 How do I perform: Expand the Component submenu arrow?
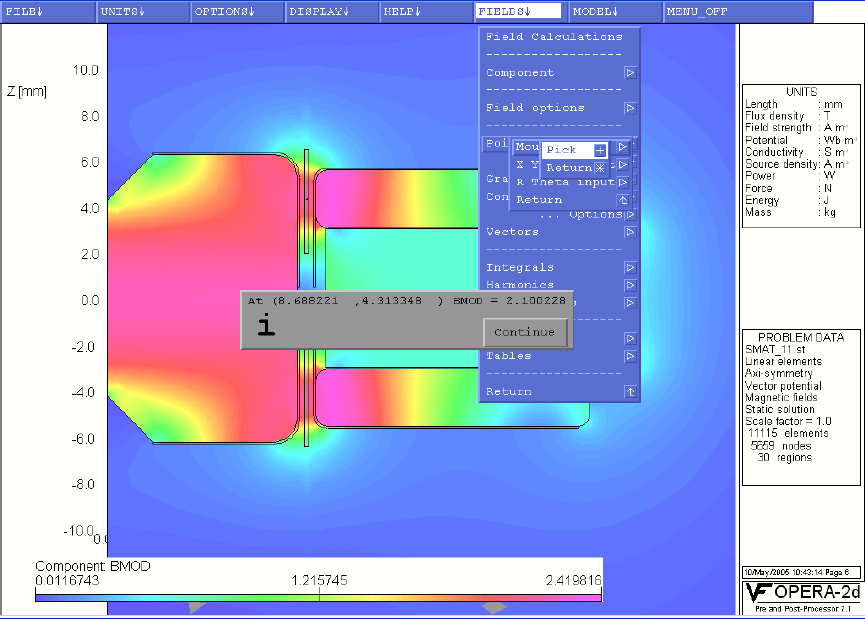630,73
